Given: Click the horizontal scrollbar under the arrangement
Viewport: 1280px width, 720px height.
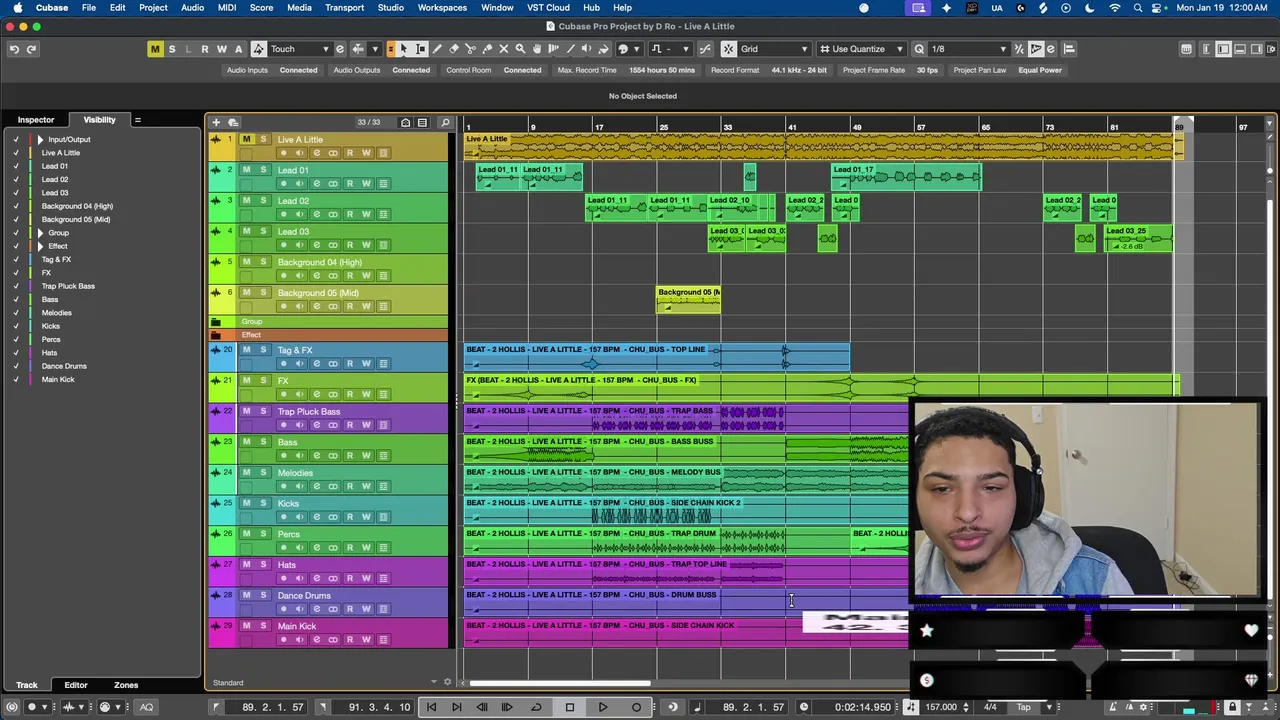Looking at the screenshot, I should point(560,683).
